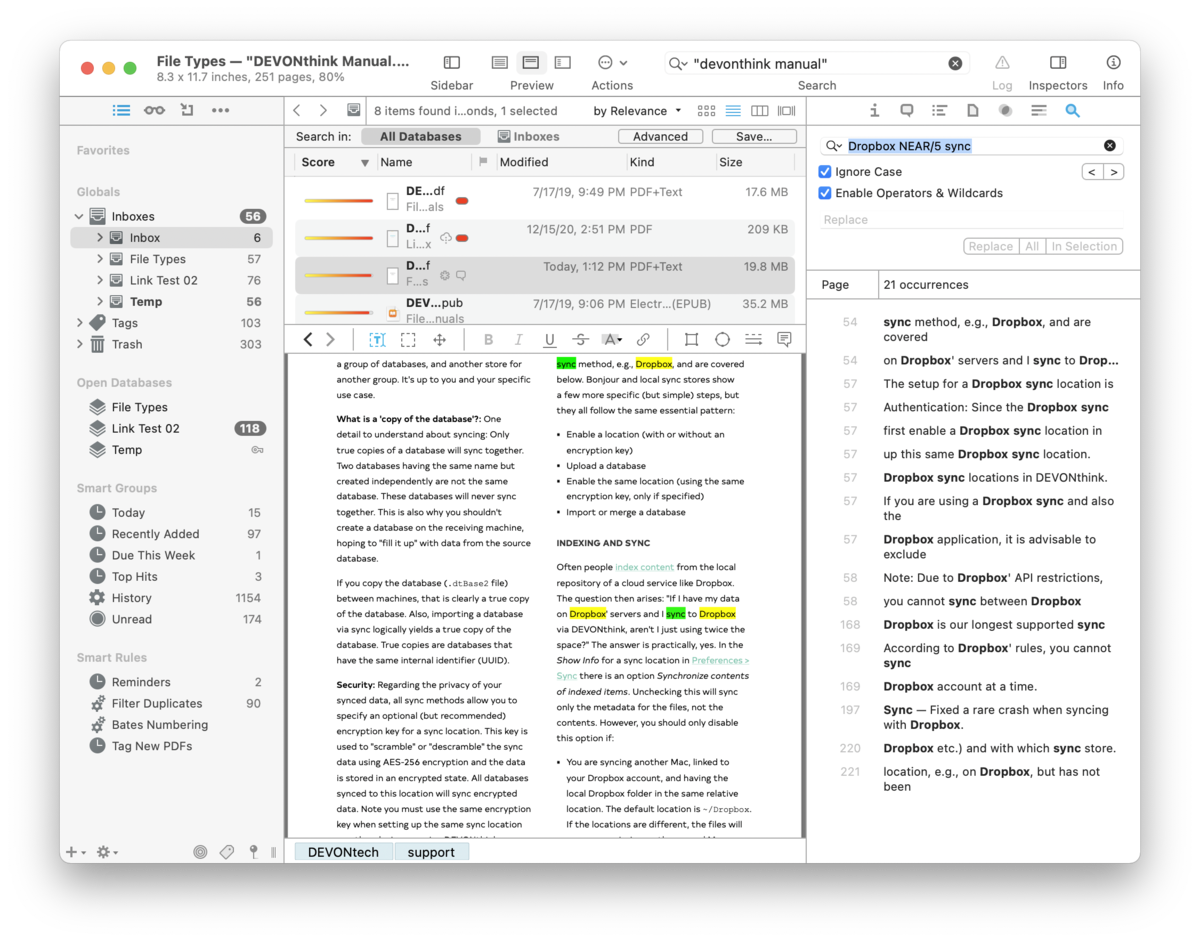Add an oval annotation

[x=722, y=340]
